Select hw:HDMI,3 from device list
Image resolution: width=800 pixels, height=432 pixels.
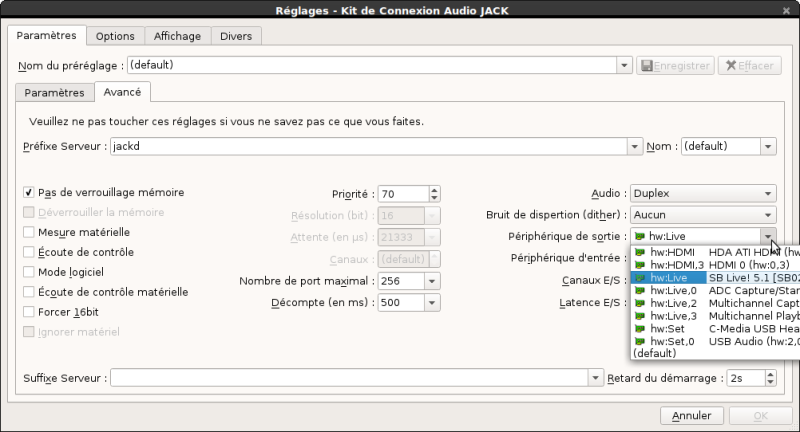pyautogui.click(x=716, y=265)
